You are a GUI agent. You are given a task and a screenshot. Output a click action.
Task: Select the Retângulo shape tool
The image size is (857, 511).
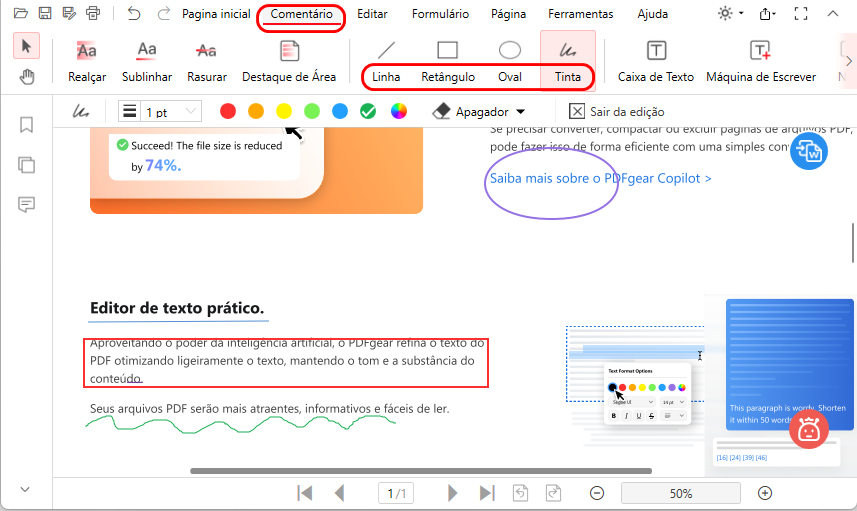pyautogui.click(x=448, y=62)
